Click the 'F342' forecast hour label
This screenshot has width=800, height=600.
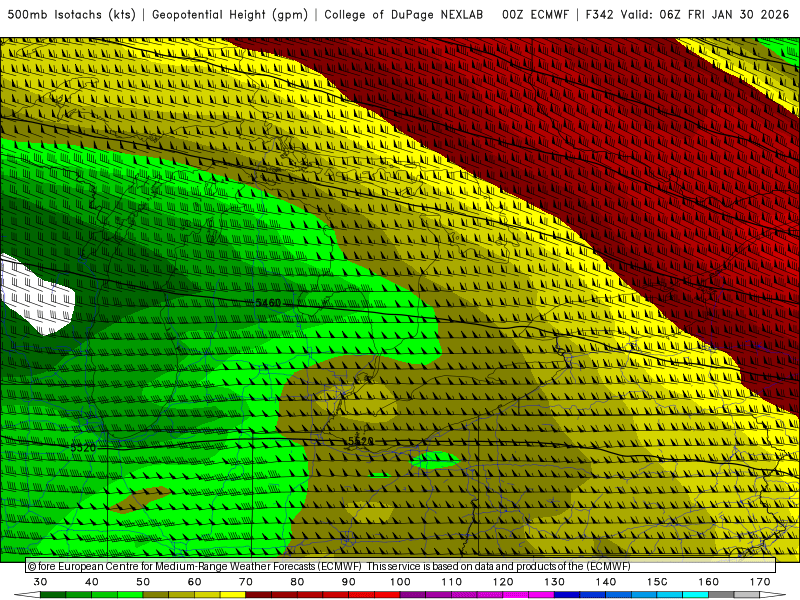(x=599, y=15)
